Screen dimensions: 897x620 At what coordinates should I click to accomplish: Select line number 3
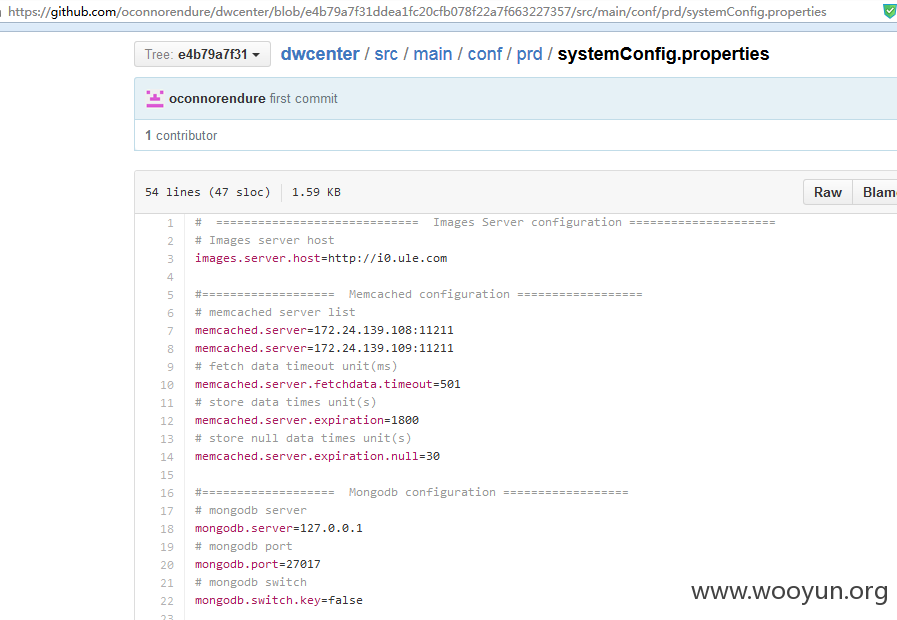pos(170,259)
